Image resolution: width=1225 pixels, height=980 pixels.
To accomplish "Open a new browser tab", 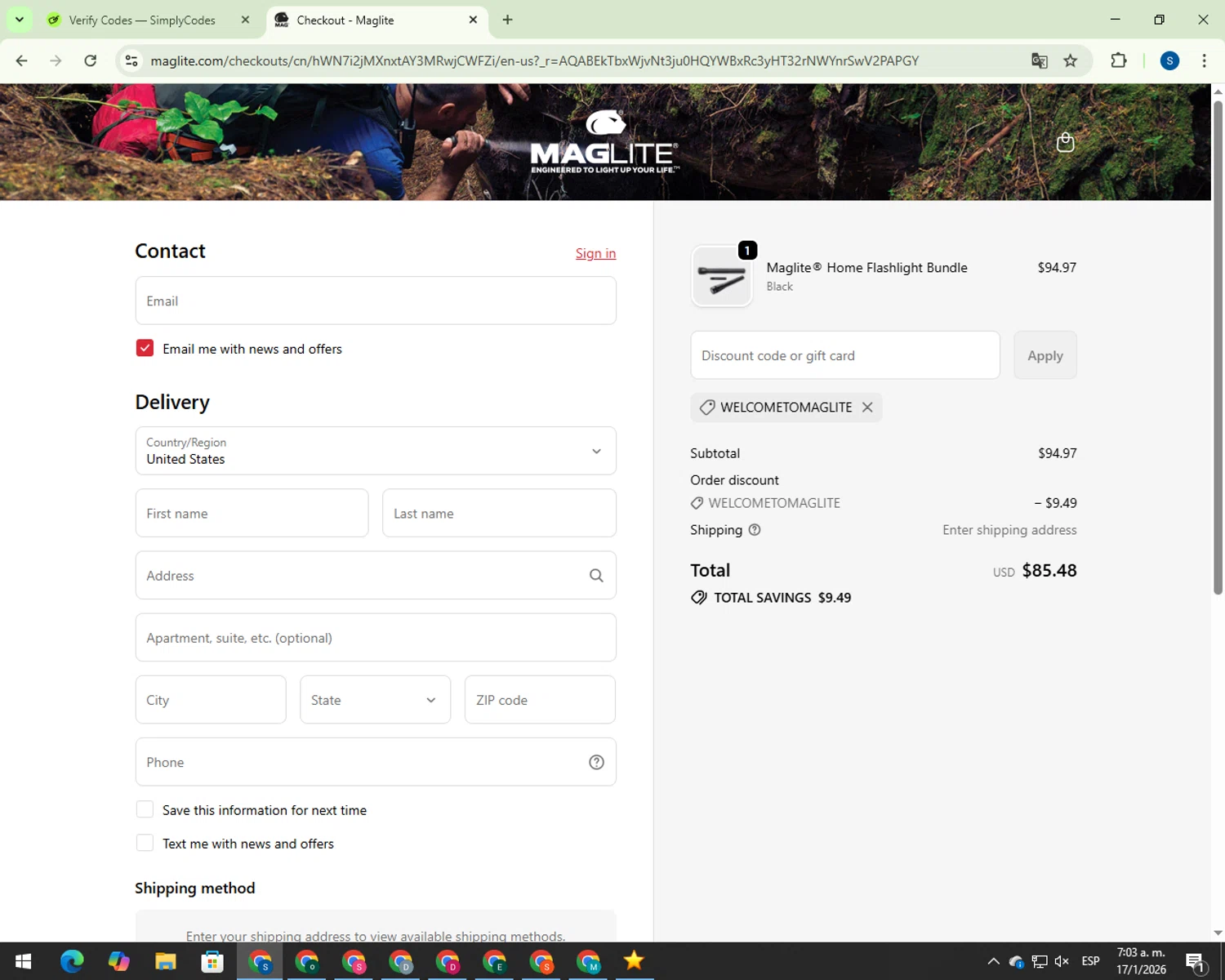I will (x=507, y=20).
